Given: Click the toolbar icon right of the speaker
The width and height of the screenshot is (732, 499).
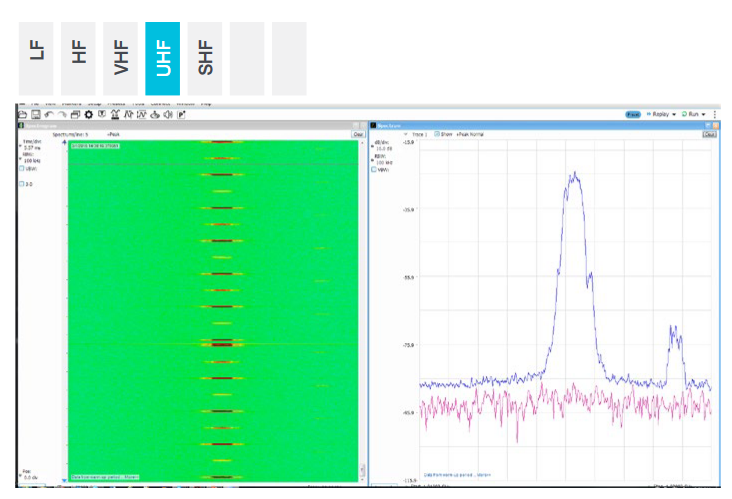Looking at the screenshot, I should (181, 115).
